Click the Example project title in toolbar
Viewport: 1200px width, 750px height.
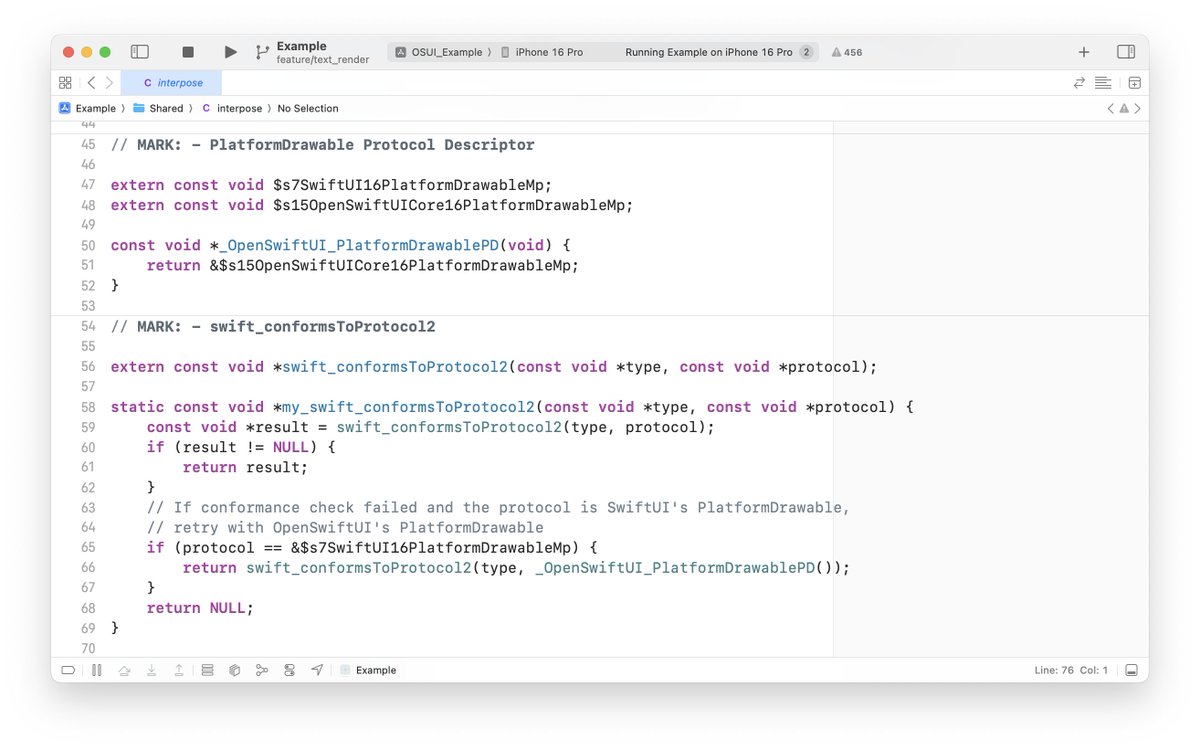point(302,46)
